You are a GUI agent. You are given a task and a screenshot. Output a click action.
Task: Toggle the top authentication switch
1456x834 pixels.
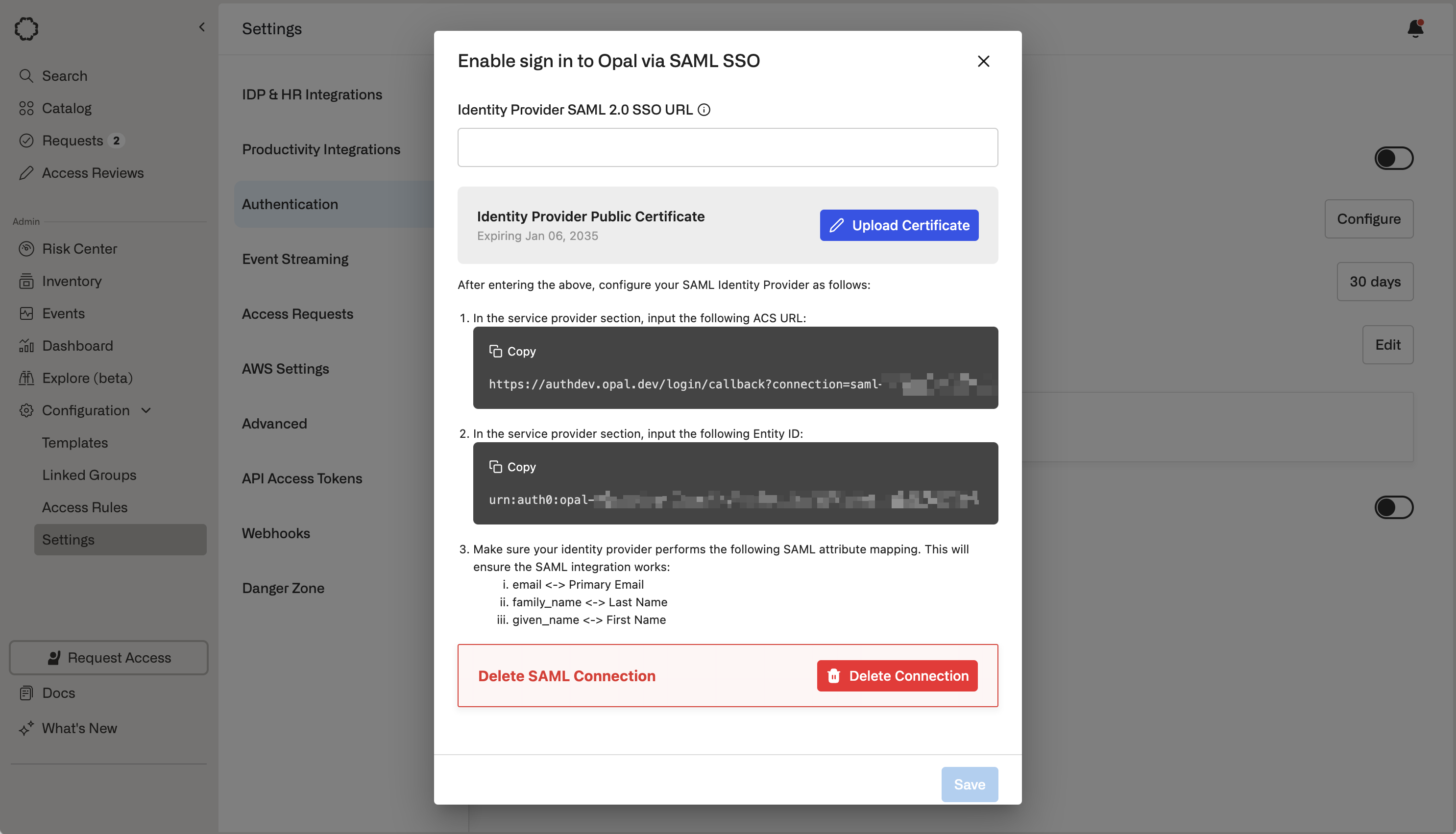point(1393,158)
